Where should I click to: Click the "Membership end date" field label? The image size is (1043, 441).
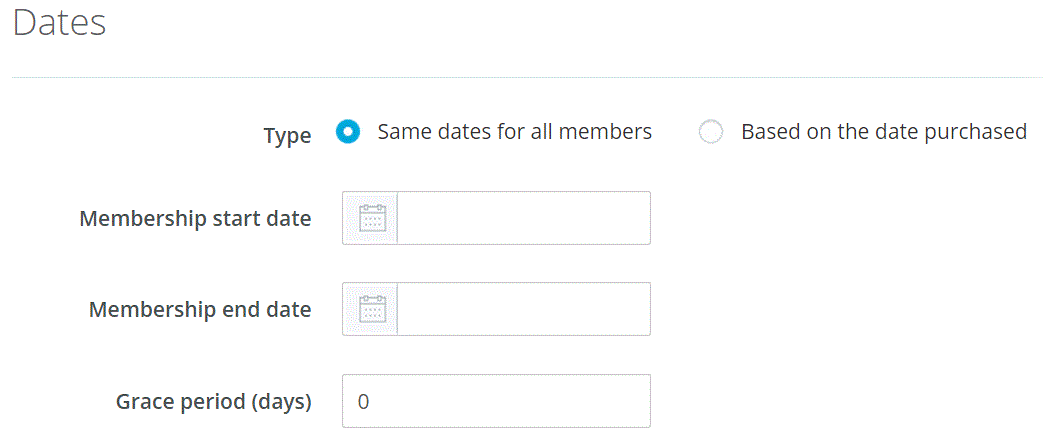[x=200, y=309]
